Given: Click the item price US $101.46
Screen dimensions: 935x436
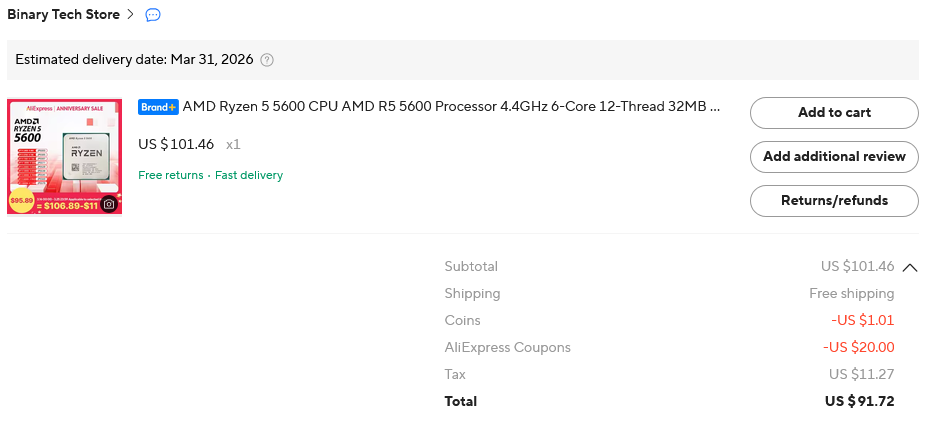Looking at the screenshot, I should [x=176, y=144].
